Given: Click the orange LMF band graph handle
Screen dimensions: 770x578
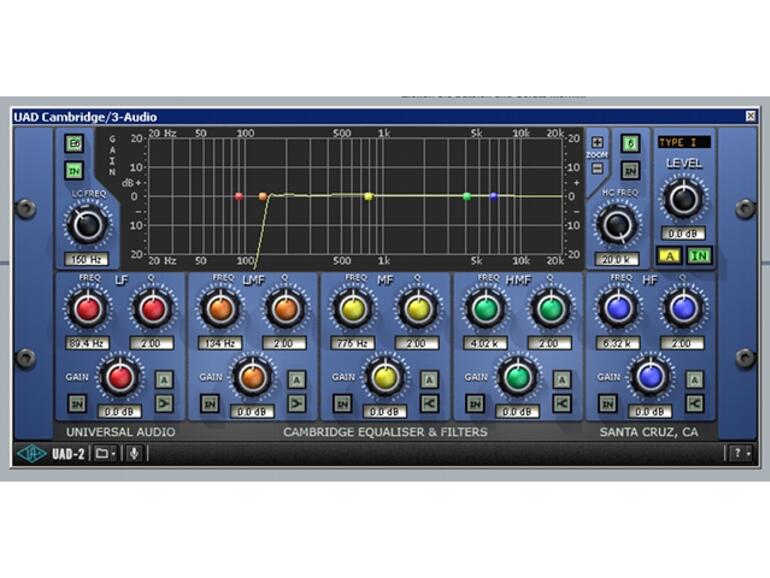Looking at the screenshot, I should (263, 196).
